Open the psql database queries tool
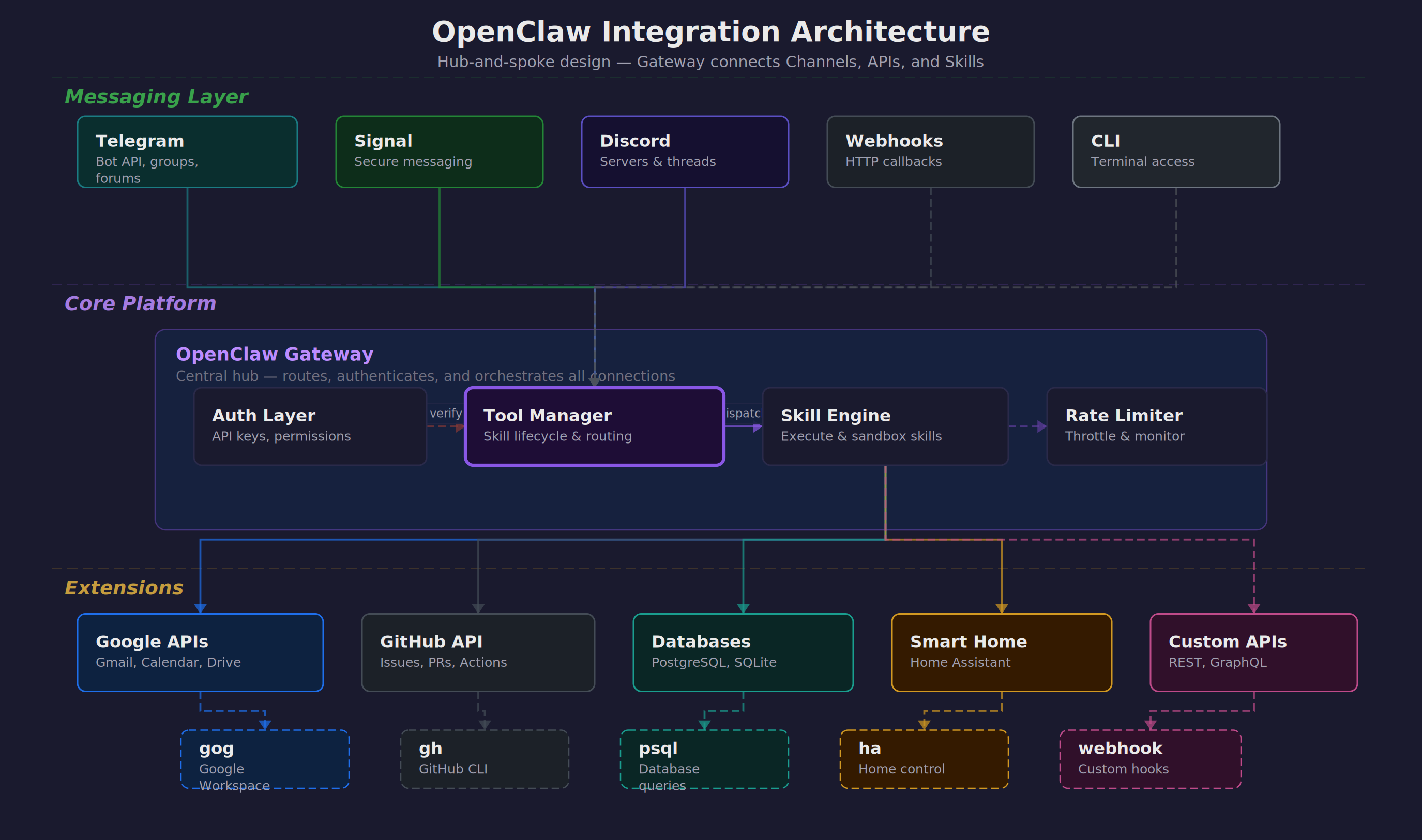The image size is (1422, 840). coord(705,758)
